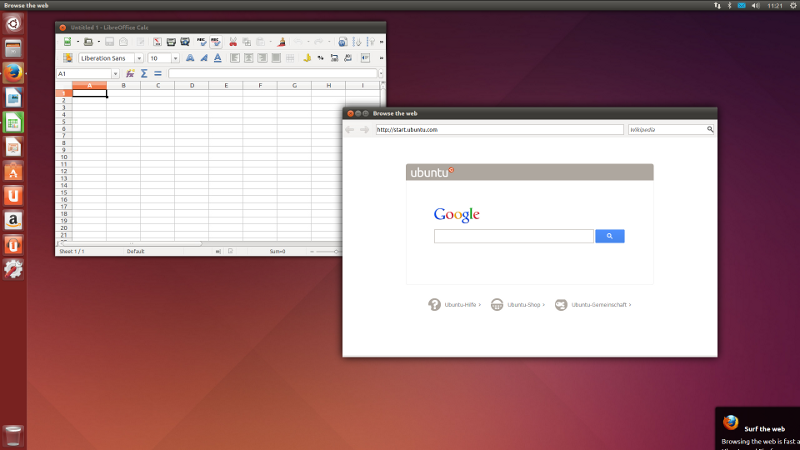This screenshot has height=450, width=800.
Task: Click the Clone Formatting paintbrush icon
Action: point(282,42)
